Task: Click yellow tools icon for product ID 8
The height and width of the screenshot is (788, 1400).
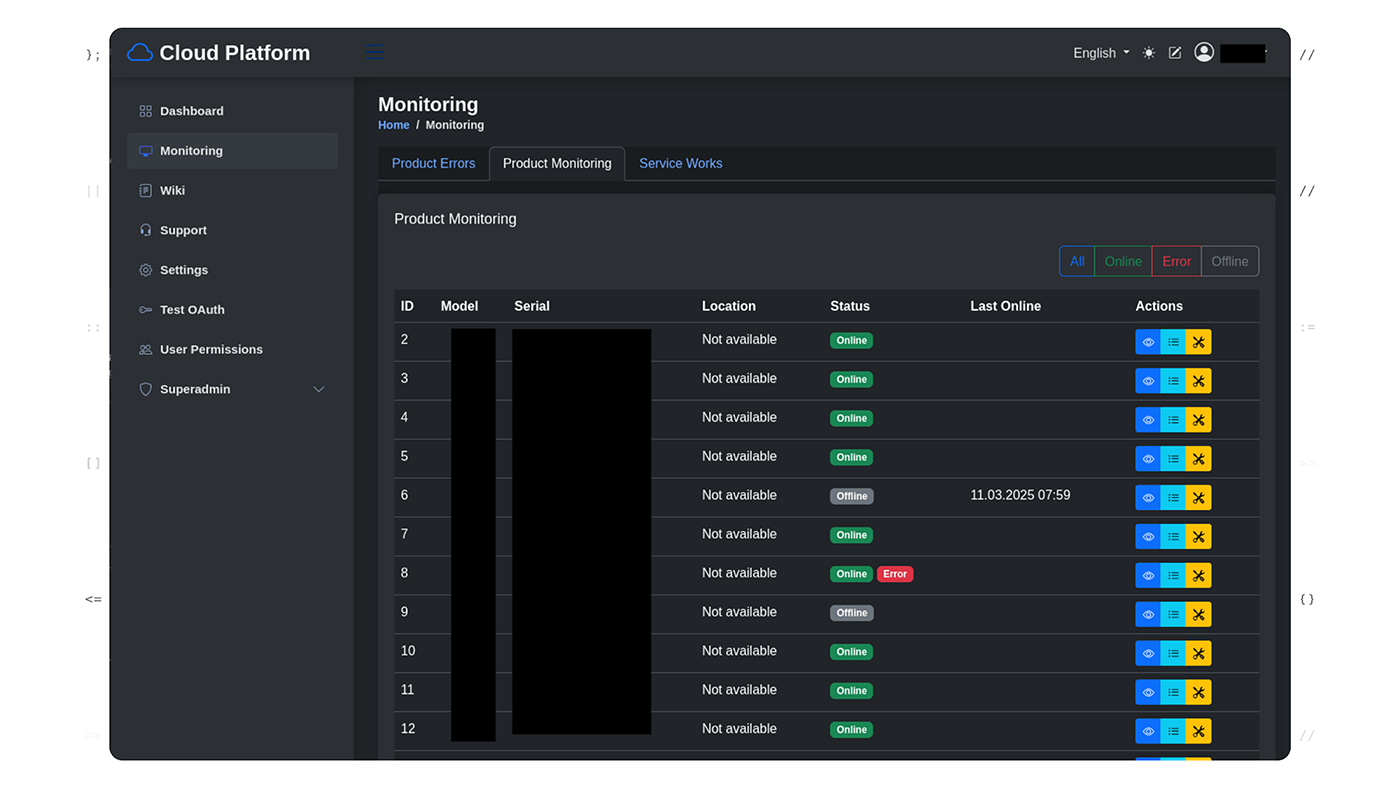Action: [x=1198, y=576]
